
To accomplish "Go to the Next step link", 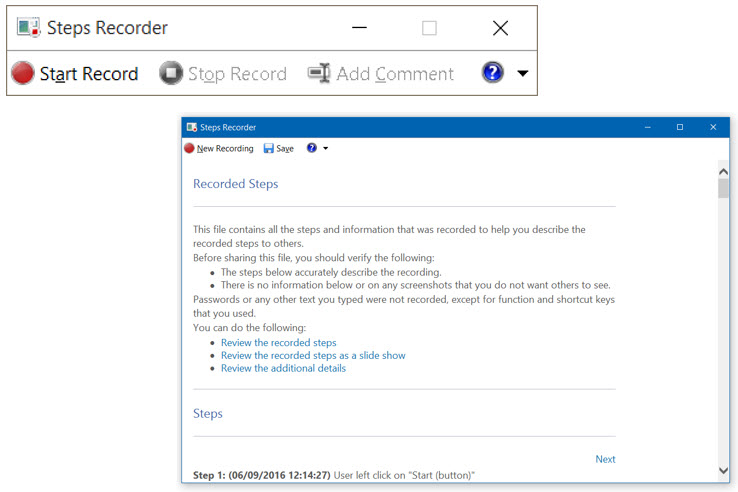I will click(605, 459).
